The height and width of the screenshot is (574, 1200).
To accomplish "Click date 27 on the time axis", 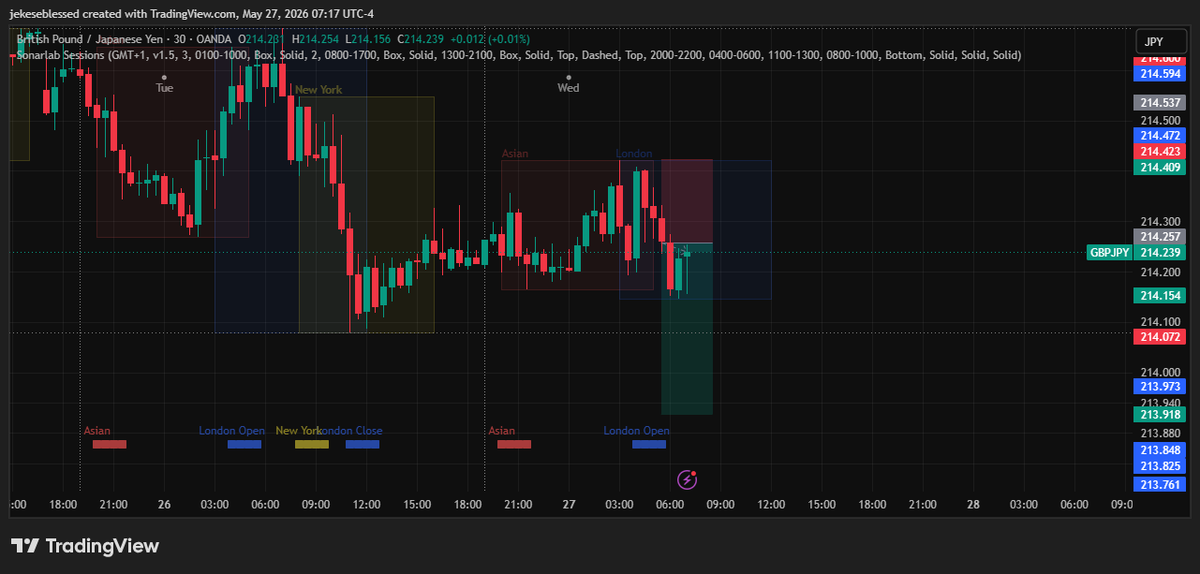I will pyautogui.click(x=568, y=505).
